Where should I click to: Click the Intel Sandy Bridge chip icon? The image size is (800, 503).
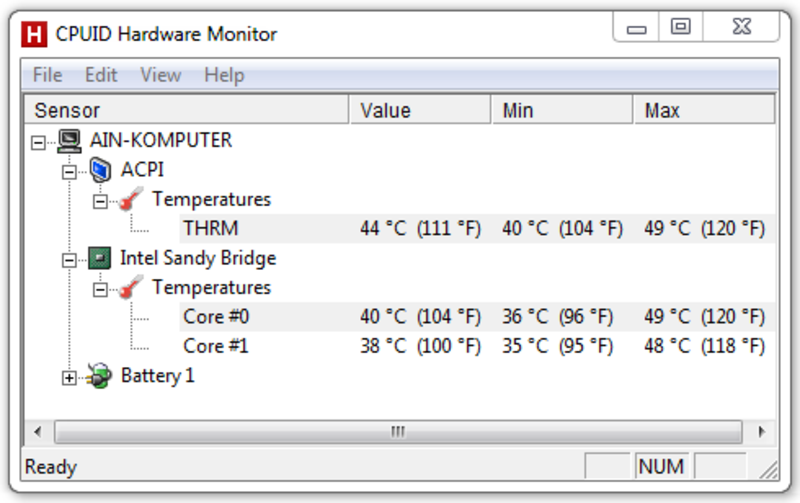99,258
